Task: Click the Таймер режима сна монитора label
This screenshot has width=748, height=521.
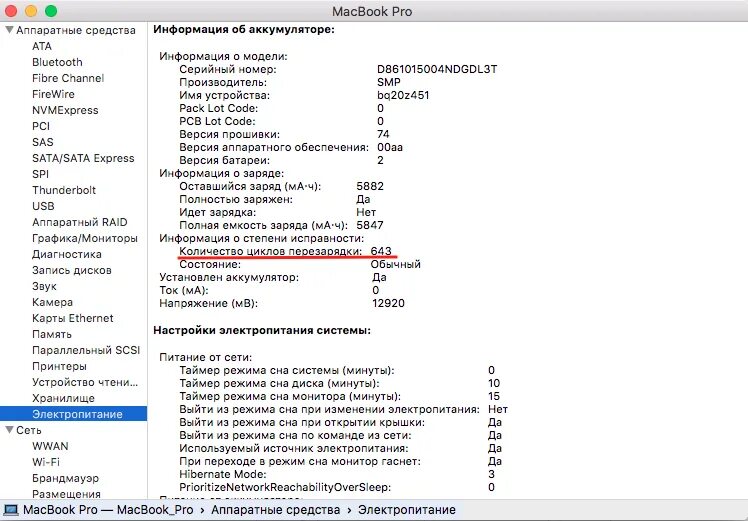Action: pos(290,396)
